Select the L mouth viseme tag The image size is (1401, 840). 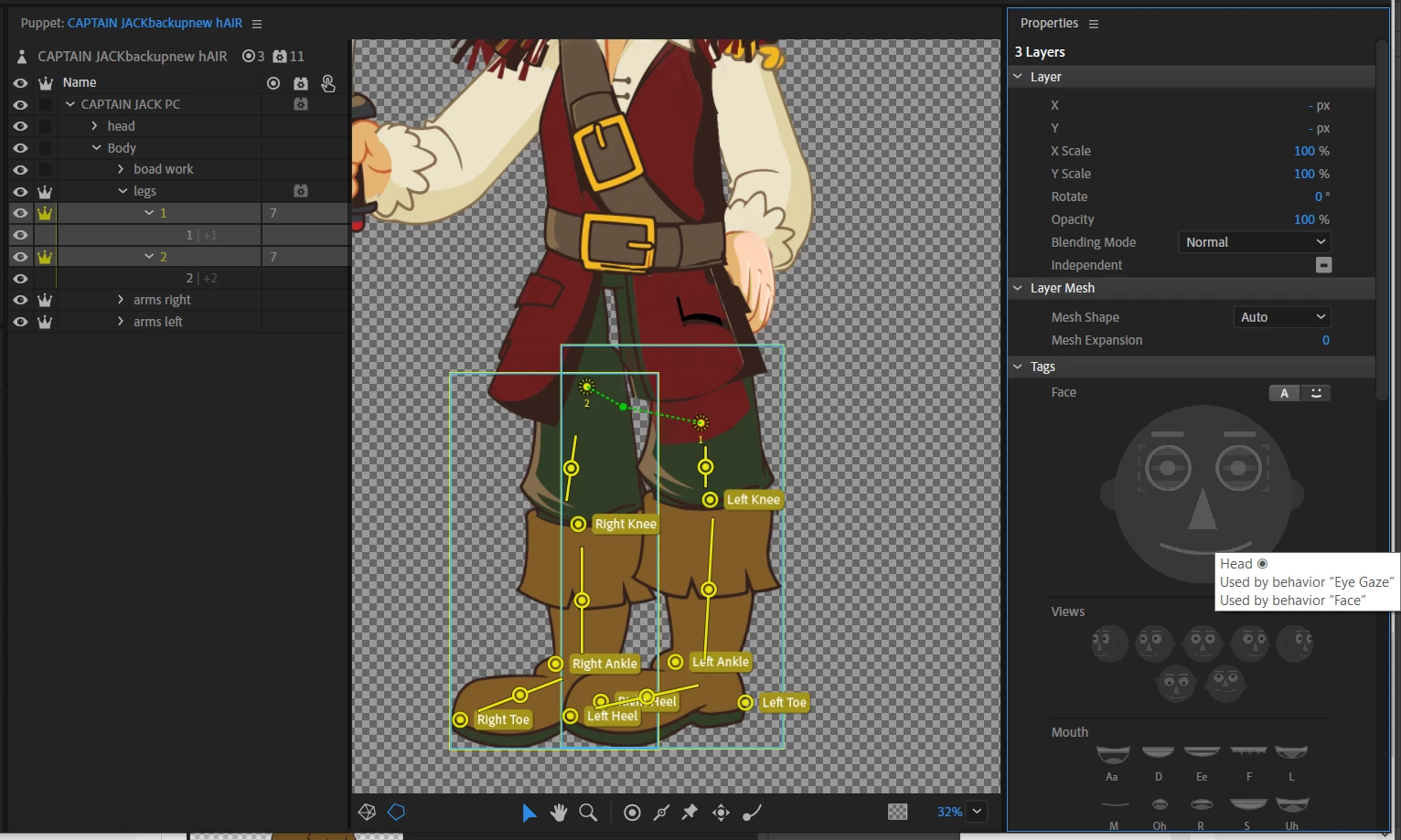1291,752
